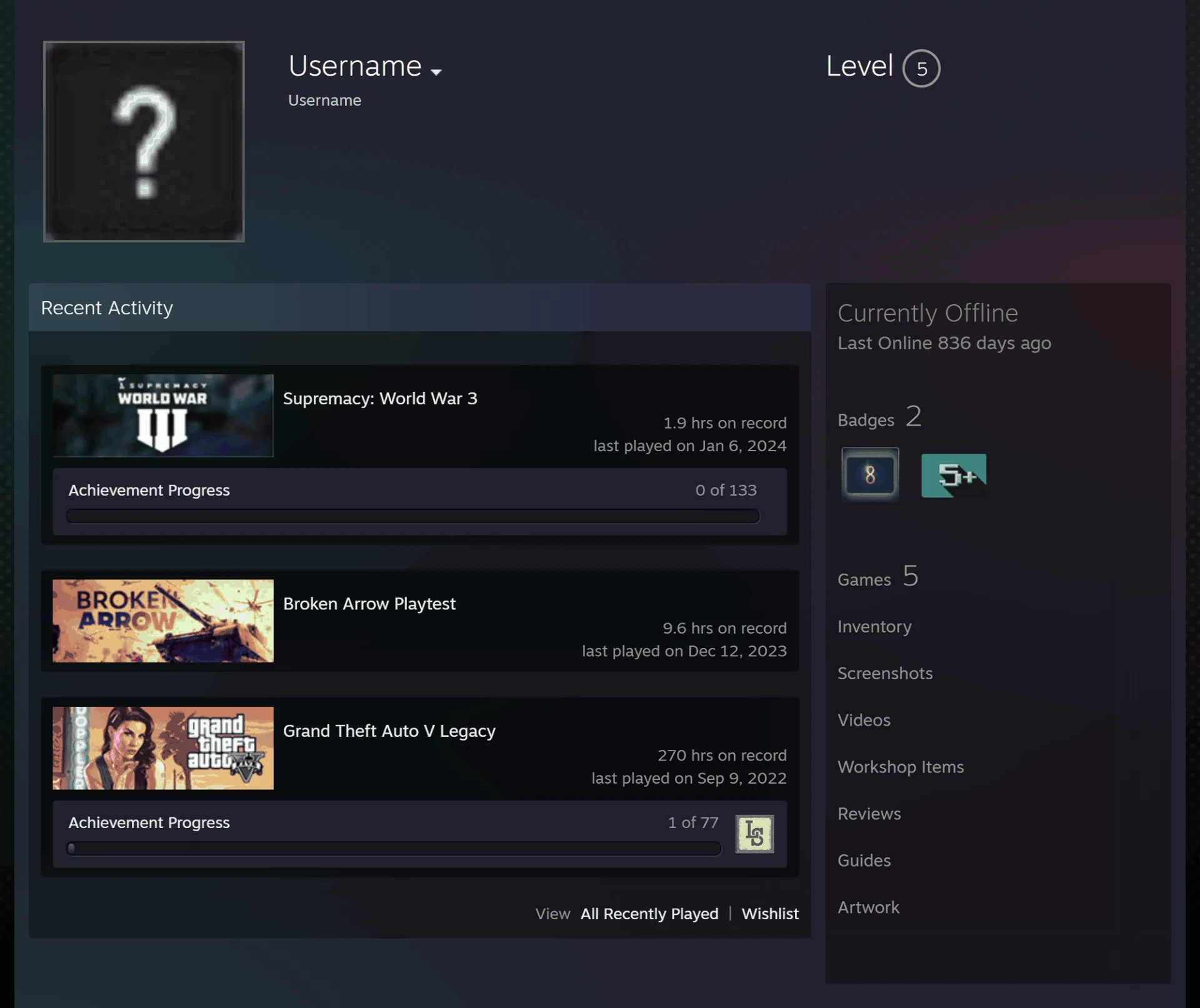The image size is (1200, 1008).
Task: Open the Artwork link
Action: tap(869, 908)
